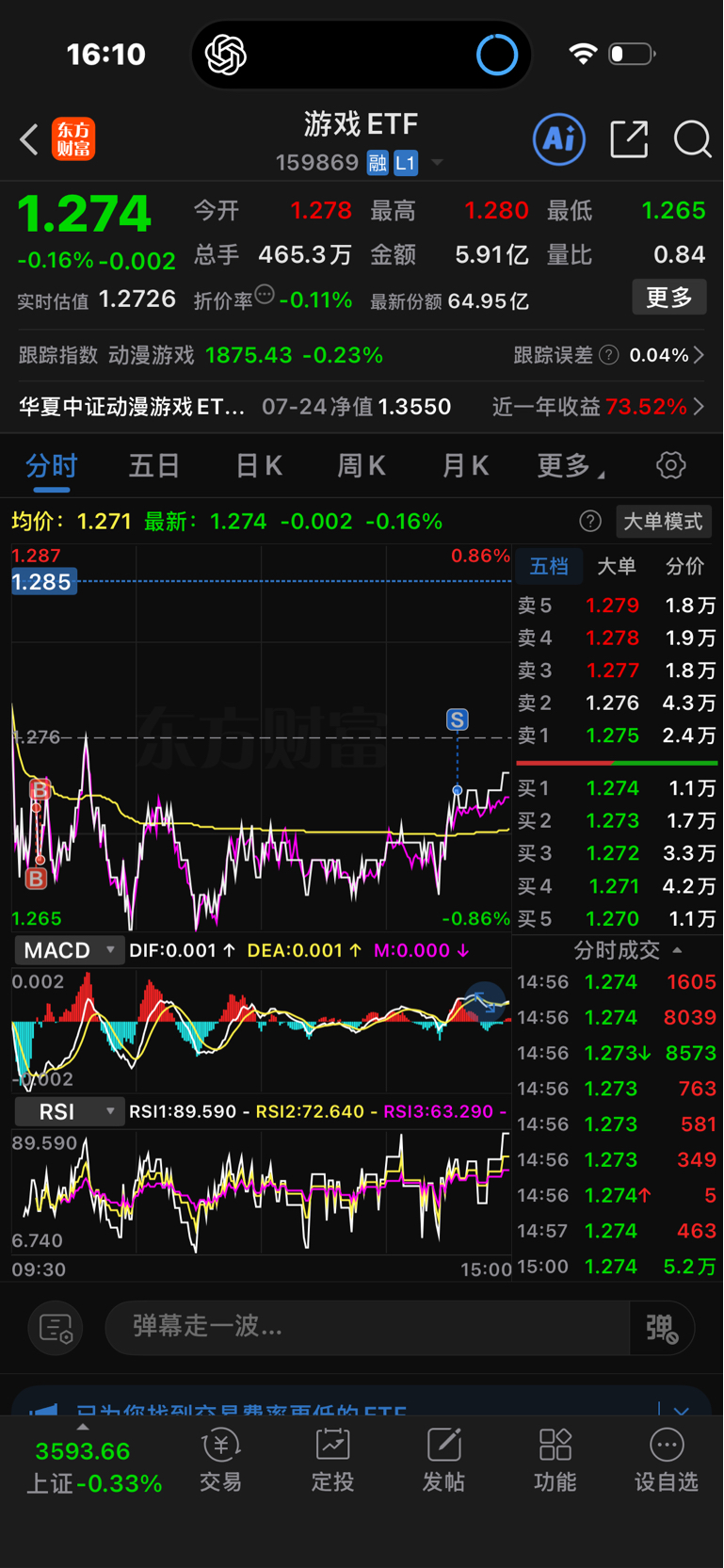Open the RSI indicator dropdown

tap(70, 1111)
